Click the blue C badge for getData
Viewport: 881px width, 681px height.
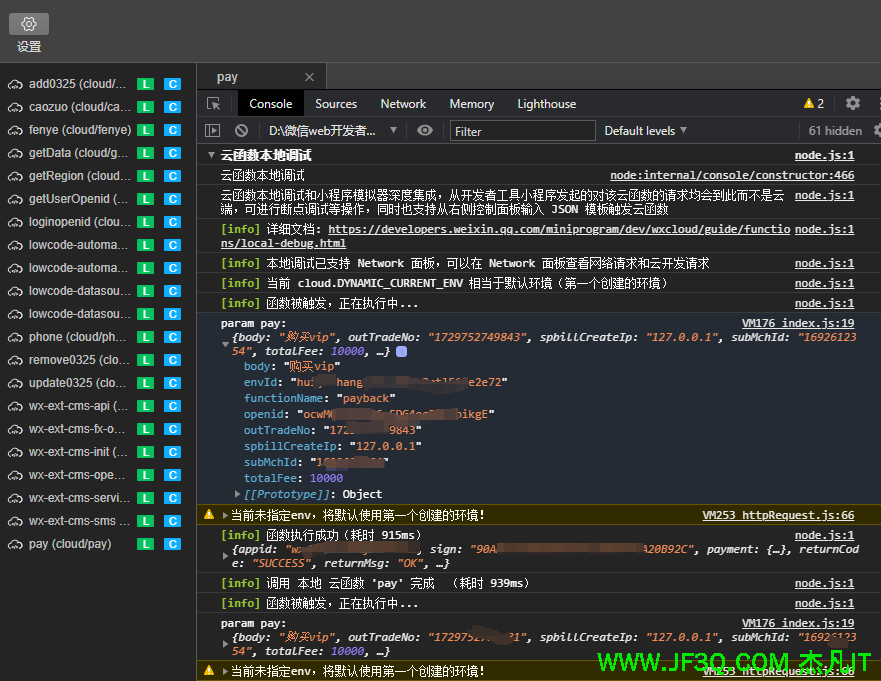pos(172,153)
